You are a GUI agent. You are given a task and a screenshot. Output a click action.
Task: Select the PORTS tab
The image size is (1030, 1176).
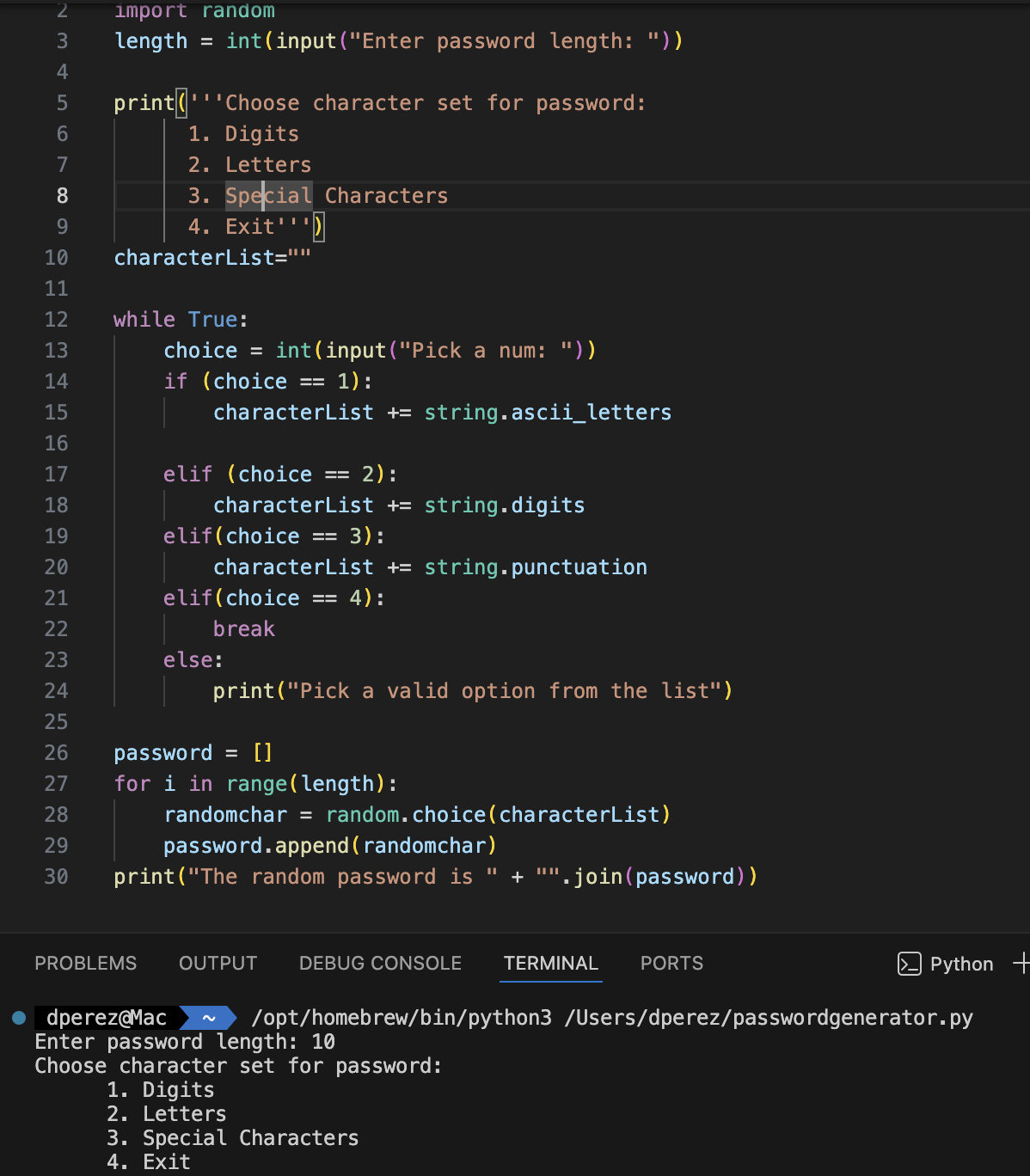[x=671, y=964]
